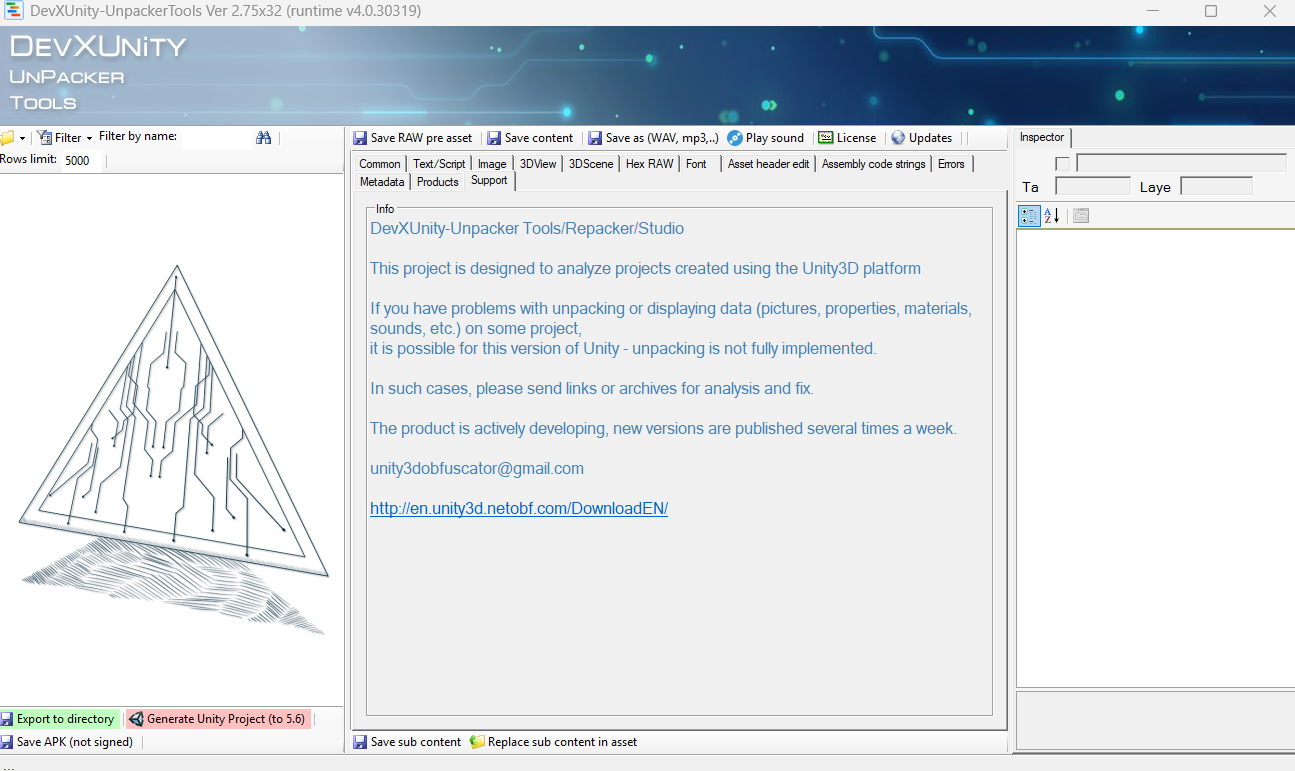Maximize the application window
This screenshot has height=771, width=1295.
click(1211, 12)
